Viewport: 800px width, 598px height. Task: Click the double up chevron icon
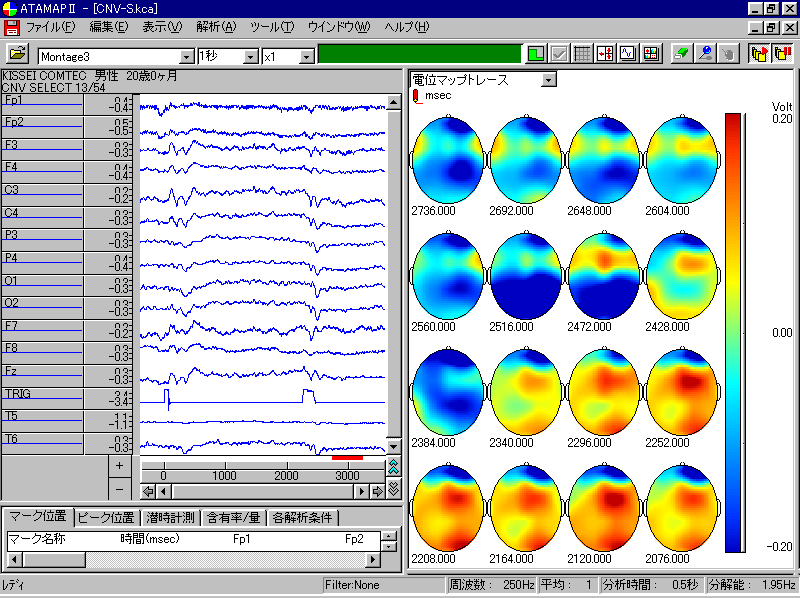(393, 468)
